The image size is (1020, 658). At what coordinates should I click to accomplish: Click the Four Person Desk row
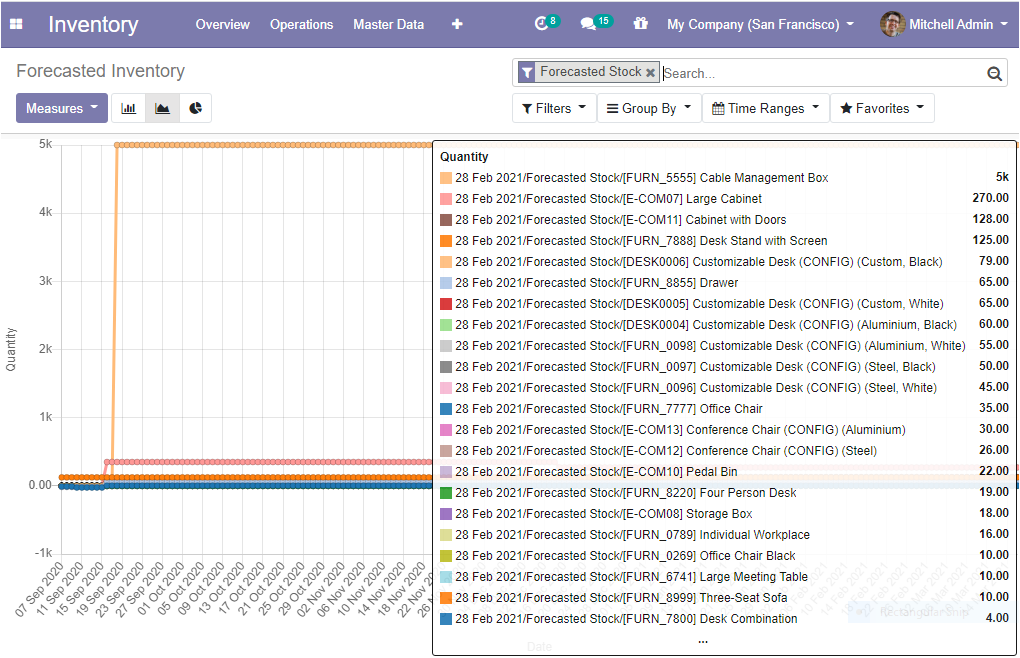pos(724,493)
